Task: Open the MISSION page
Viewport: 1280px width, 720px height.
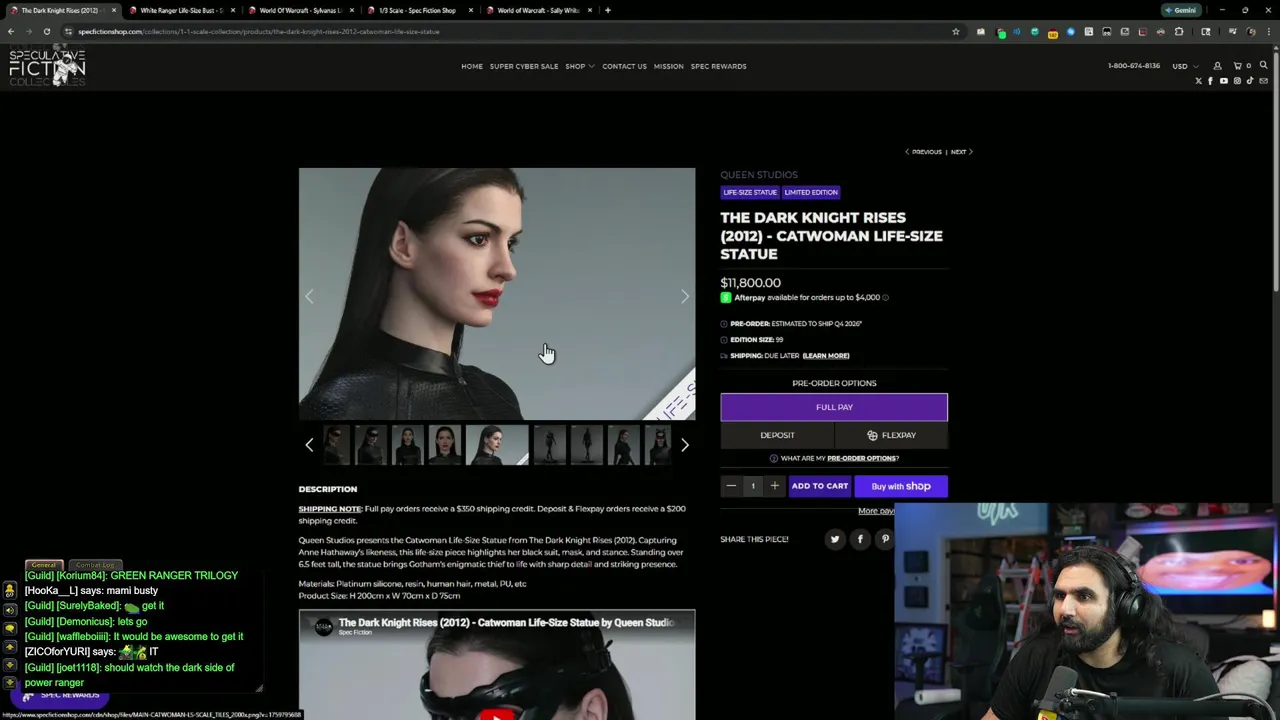Action: [x=669, y=66]
